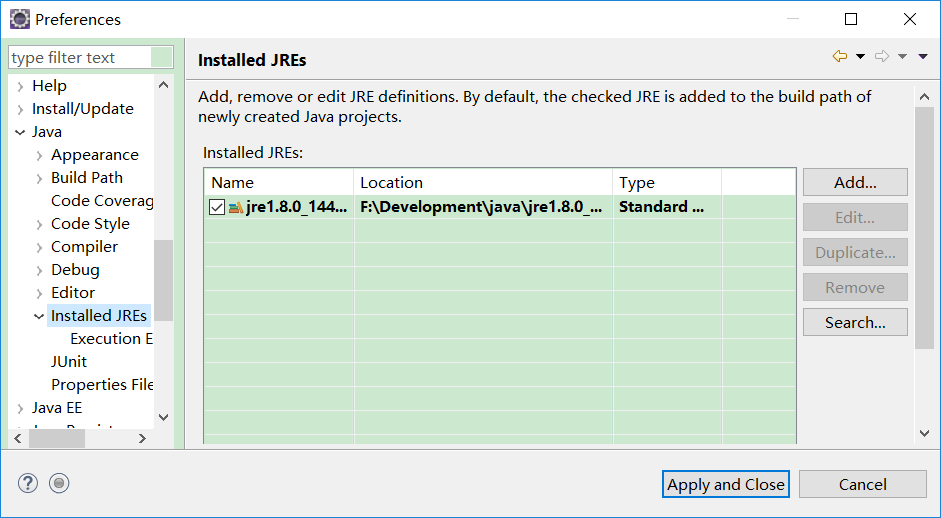This screenshot has height=518, width=941.
Task: Open the JUnit preference page
Action: [69, 362]
